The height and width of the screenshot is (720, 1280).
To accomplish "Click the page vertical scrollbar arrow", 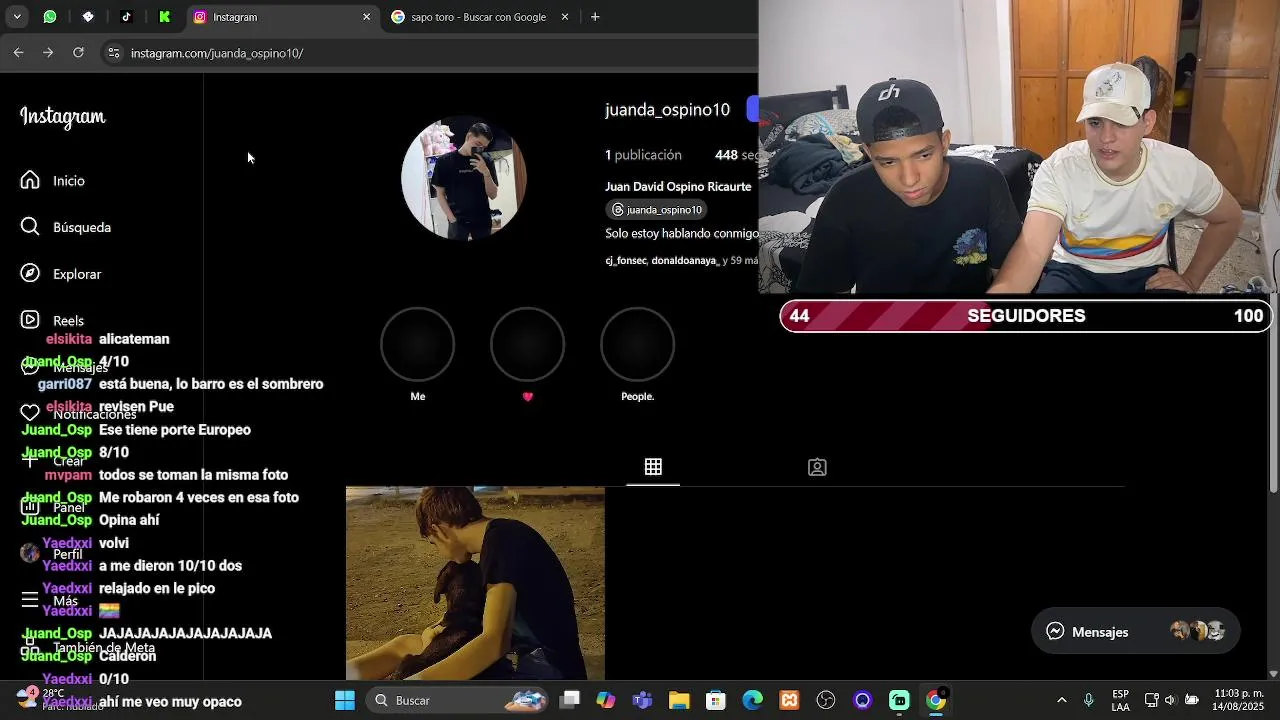I will (x=1273, y=674).
